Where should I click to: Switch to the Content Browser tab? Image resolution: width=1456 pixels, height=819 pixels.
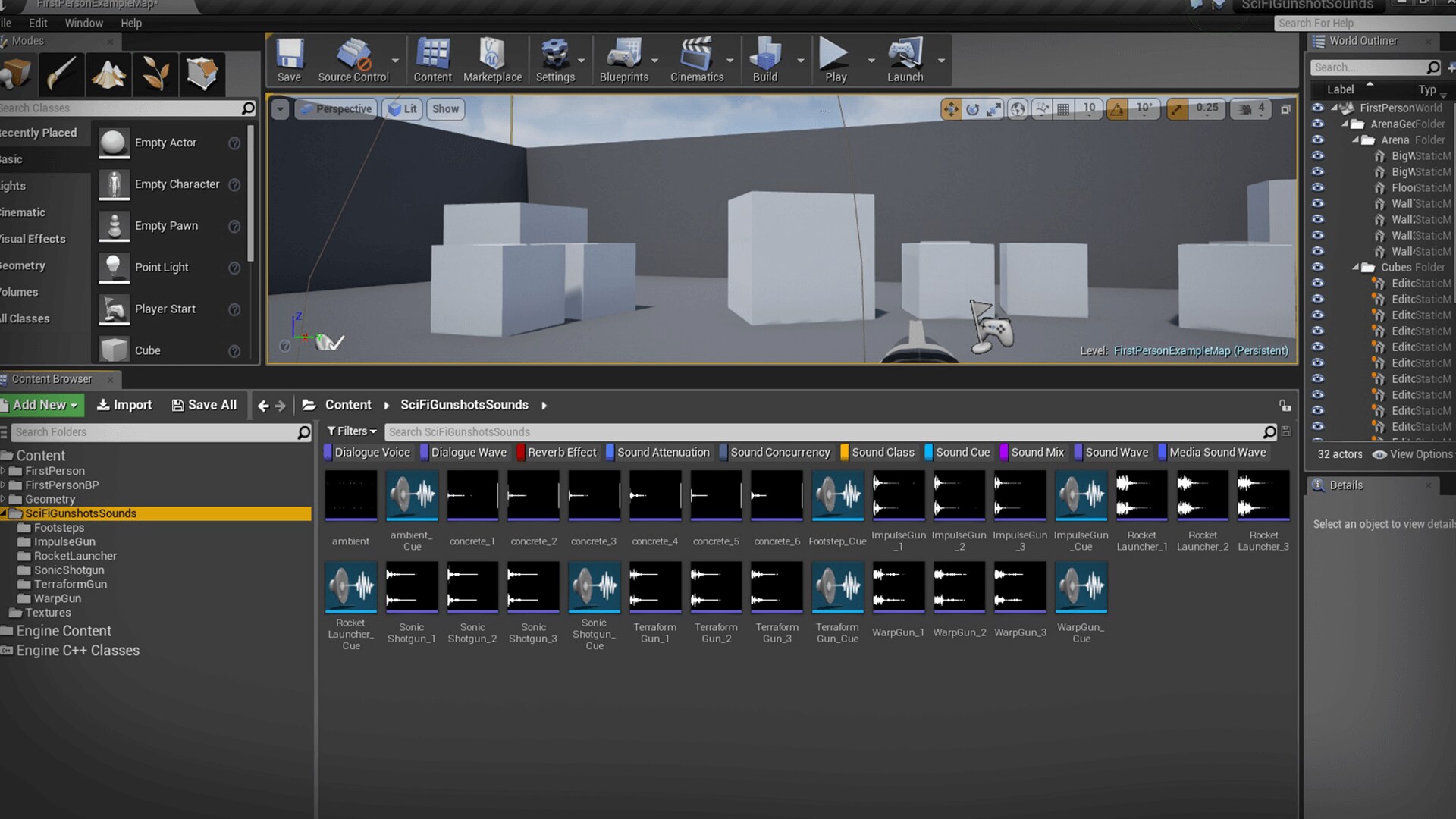pyautogui.click(x=51, y=379)
